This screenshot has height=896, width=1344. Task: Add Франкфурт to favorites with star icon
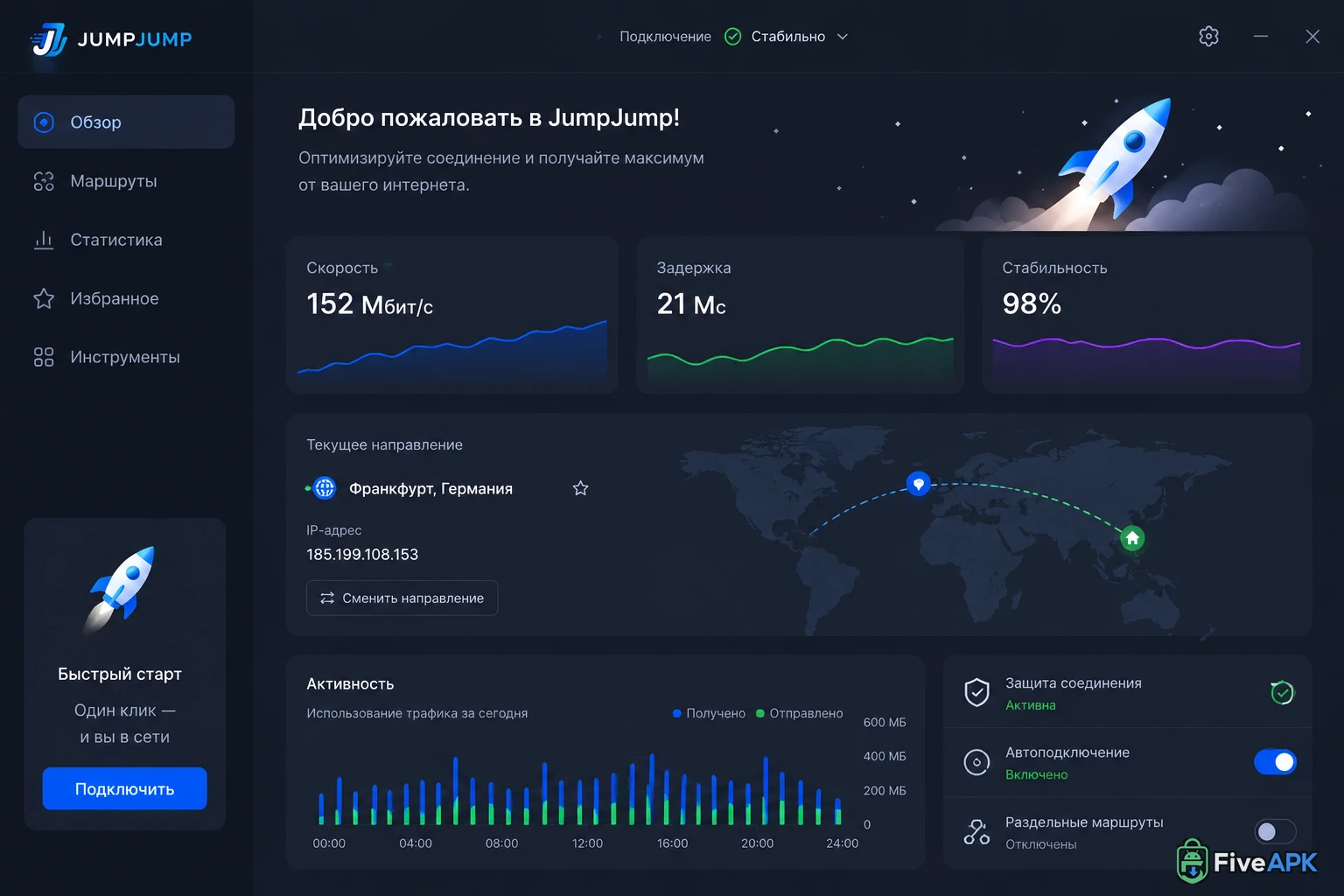(x=580, y=488)
